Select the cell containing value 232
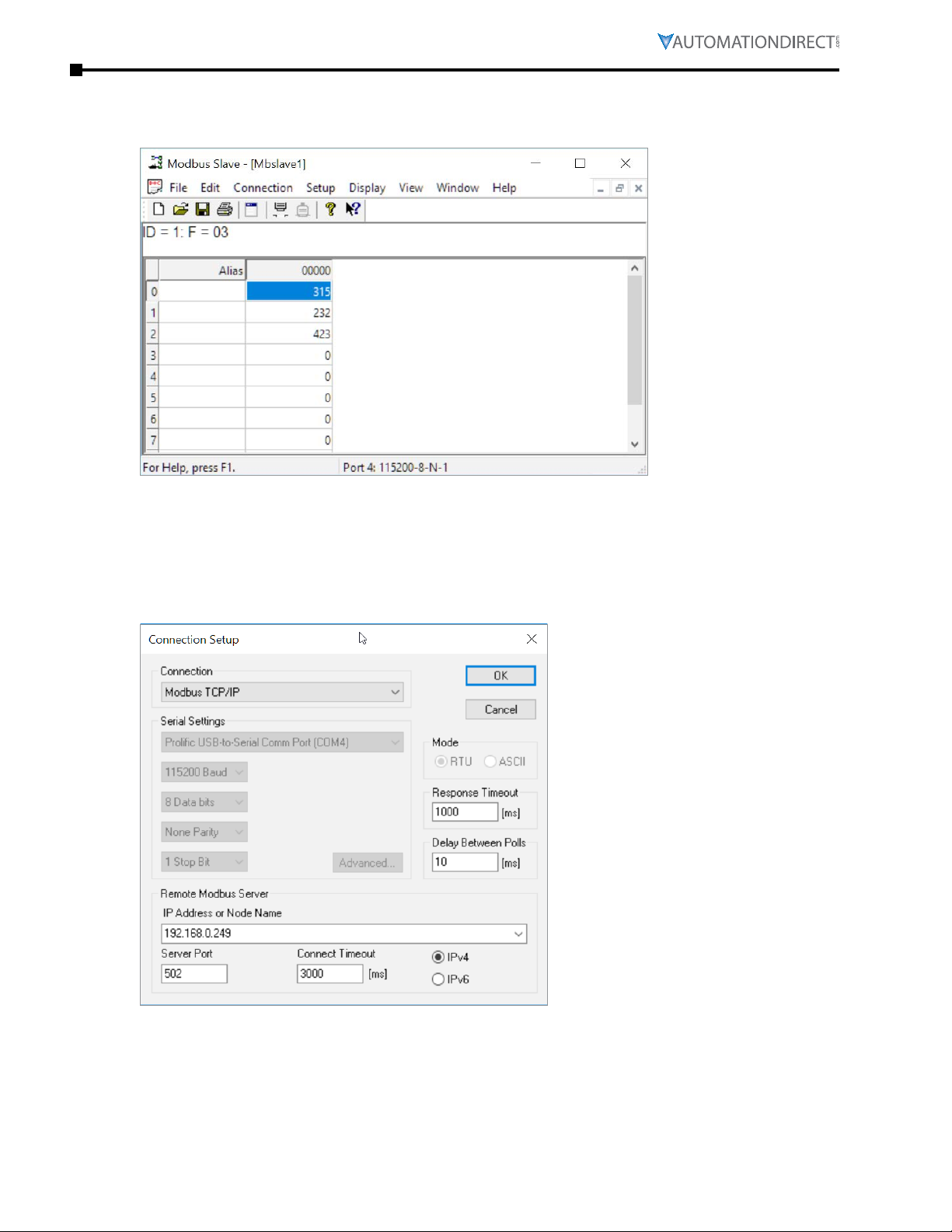The image size is (952, 1232). pos(289,312)
